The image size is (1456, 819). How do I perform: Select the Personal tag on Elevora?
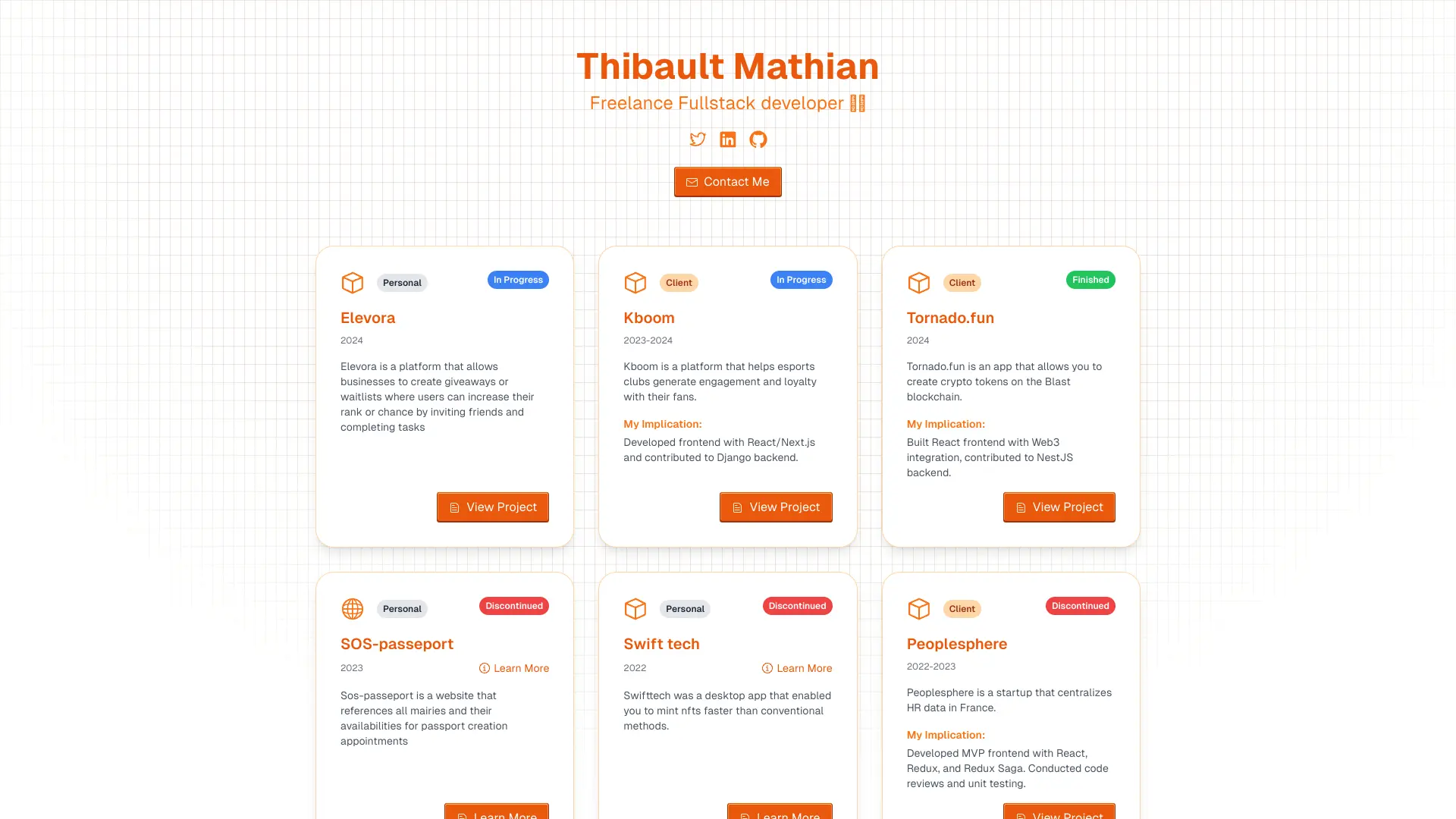pyautogui.click(x=402, y=283)
